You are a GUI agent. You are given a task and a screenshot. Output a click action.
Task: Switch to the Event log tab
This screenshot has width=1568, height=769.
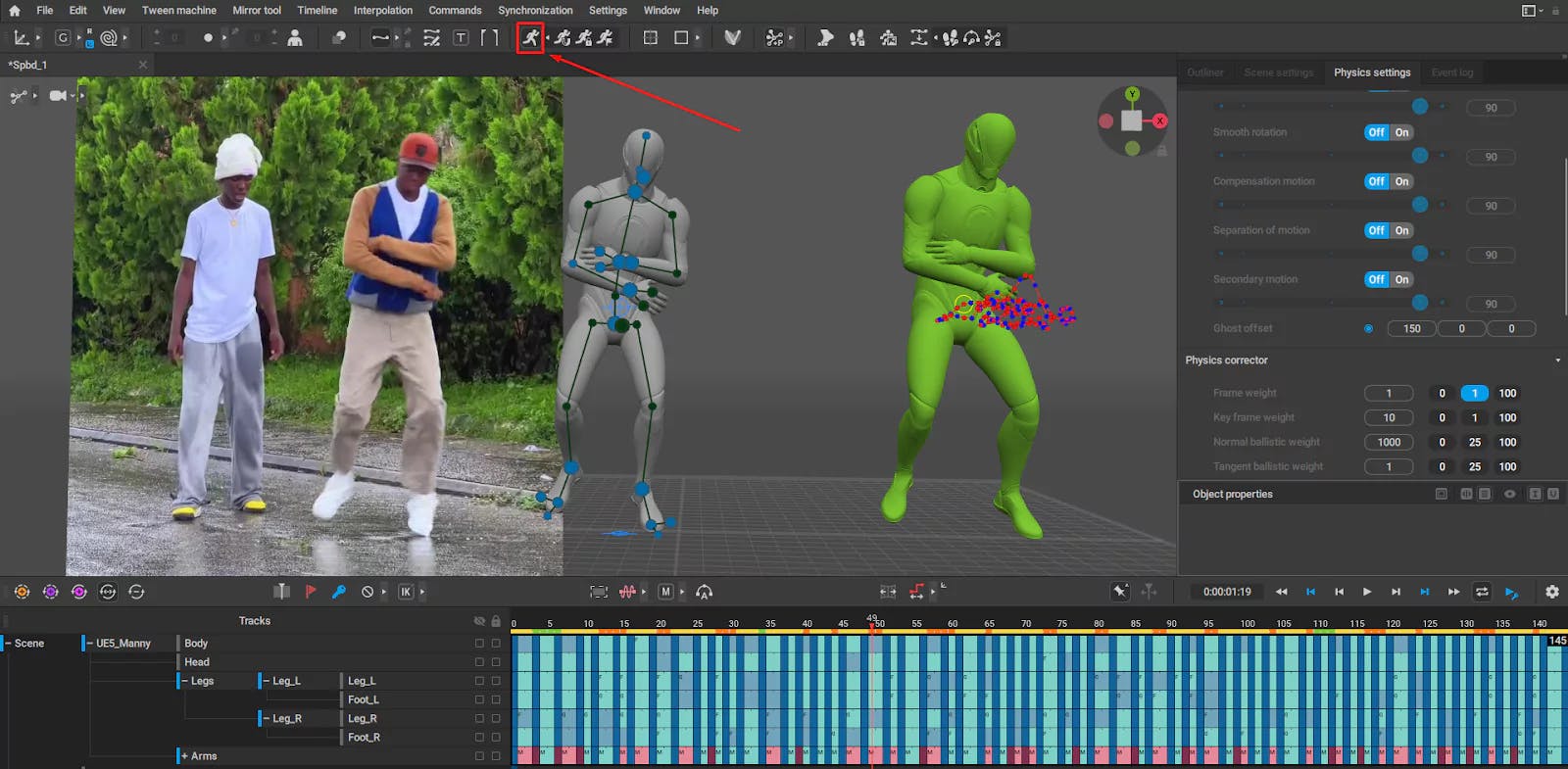click(1451, 72)
